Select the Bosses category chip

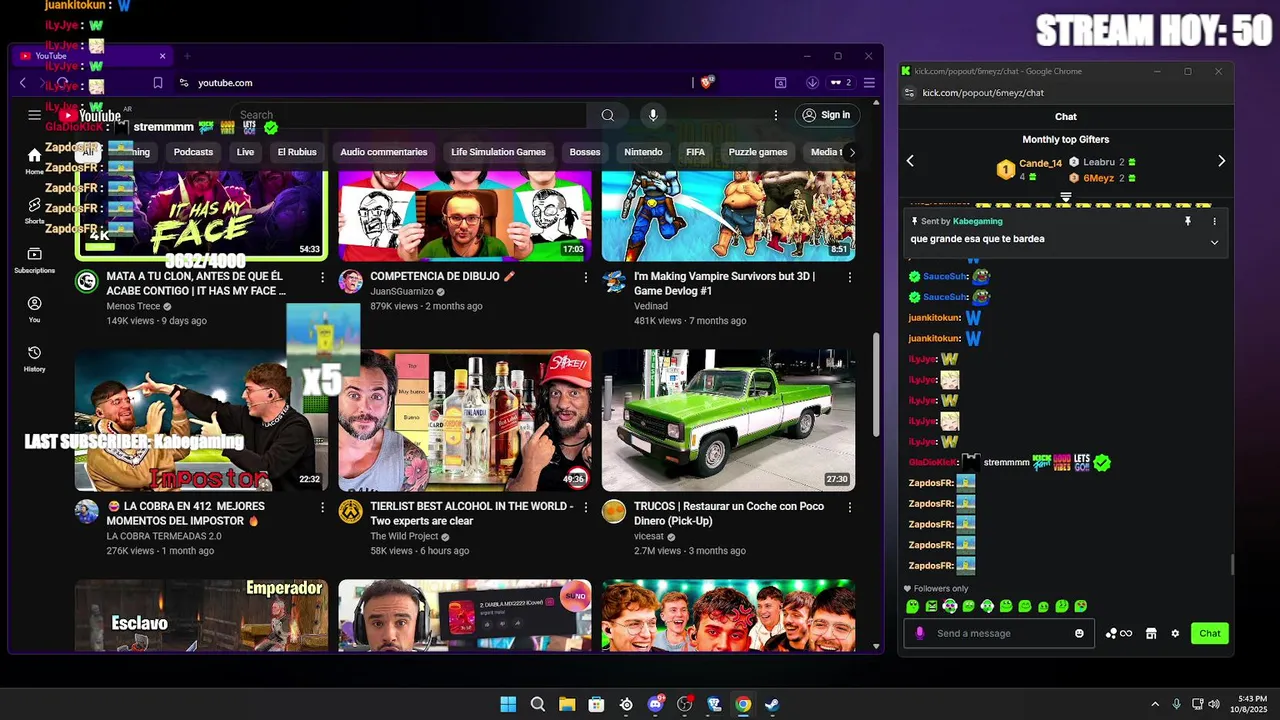[x=585, y=152]
